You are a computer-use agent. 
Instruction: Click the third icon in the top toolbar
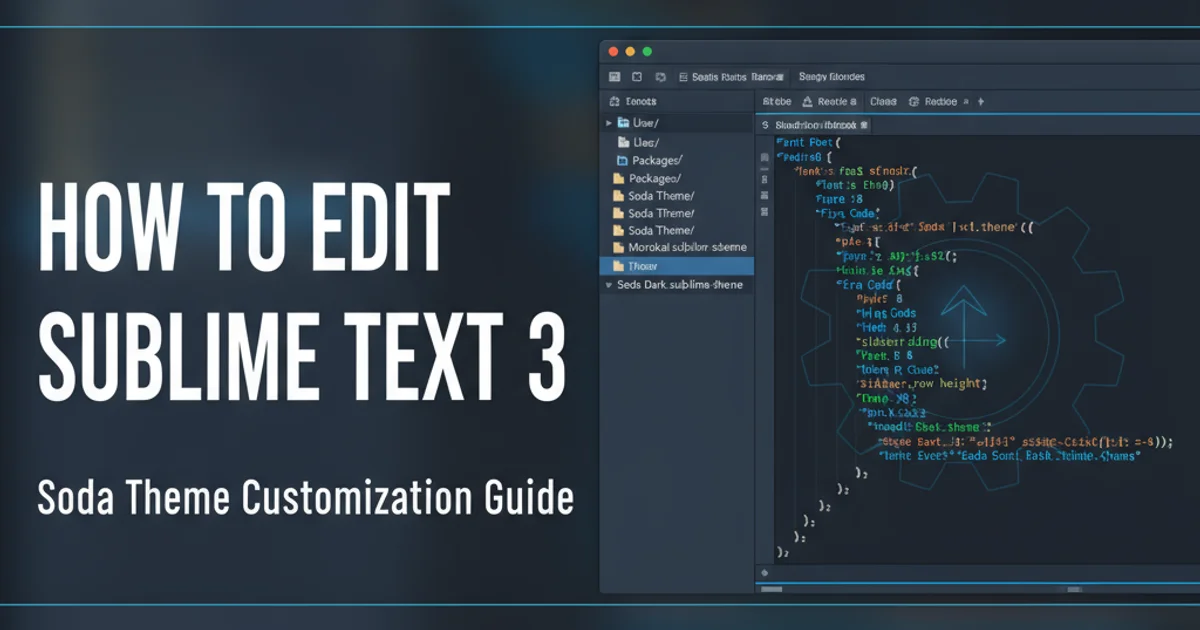tap(660, 77)
